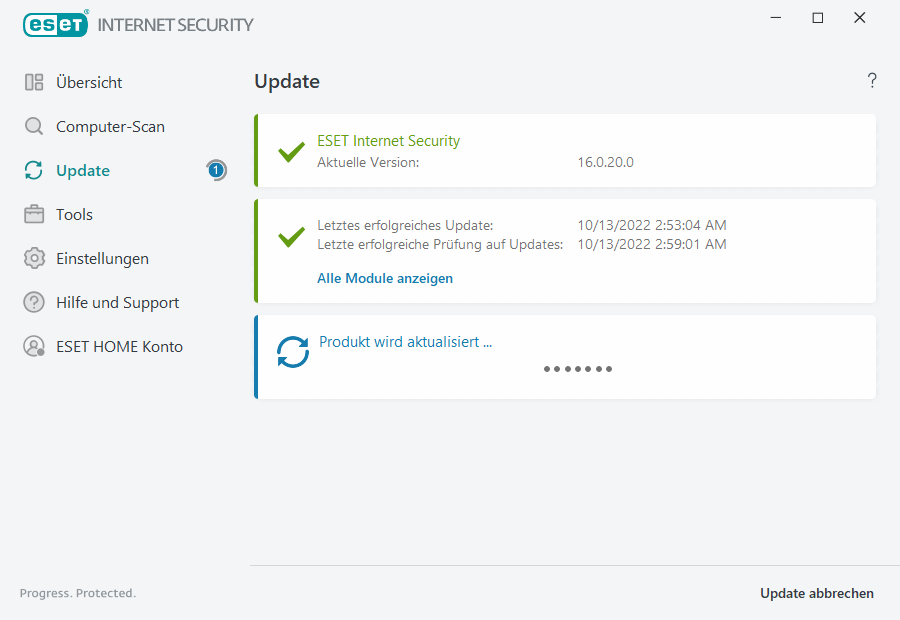Click the Update refresh arrows sidebar icon
The width and height of the screenshot is (900, 620).
tap(34, 171)
